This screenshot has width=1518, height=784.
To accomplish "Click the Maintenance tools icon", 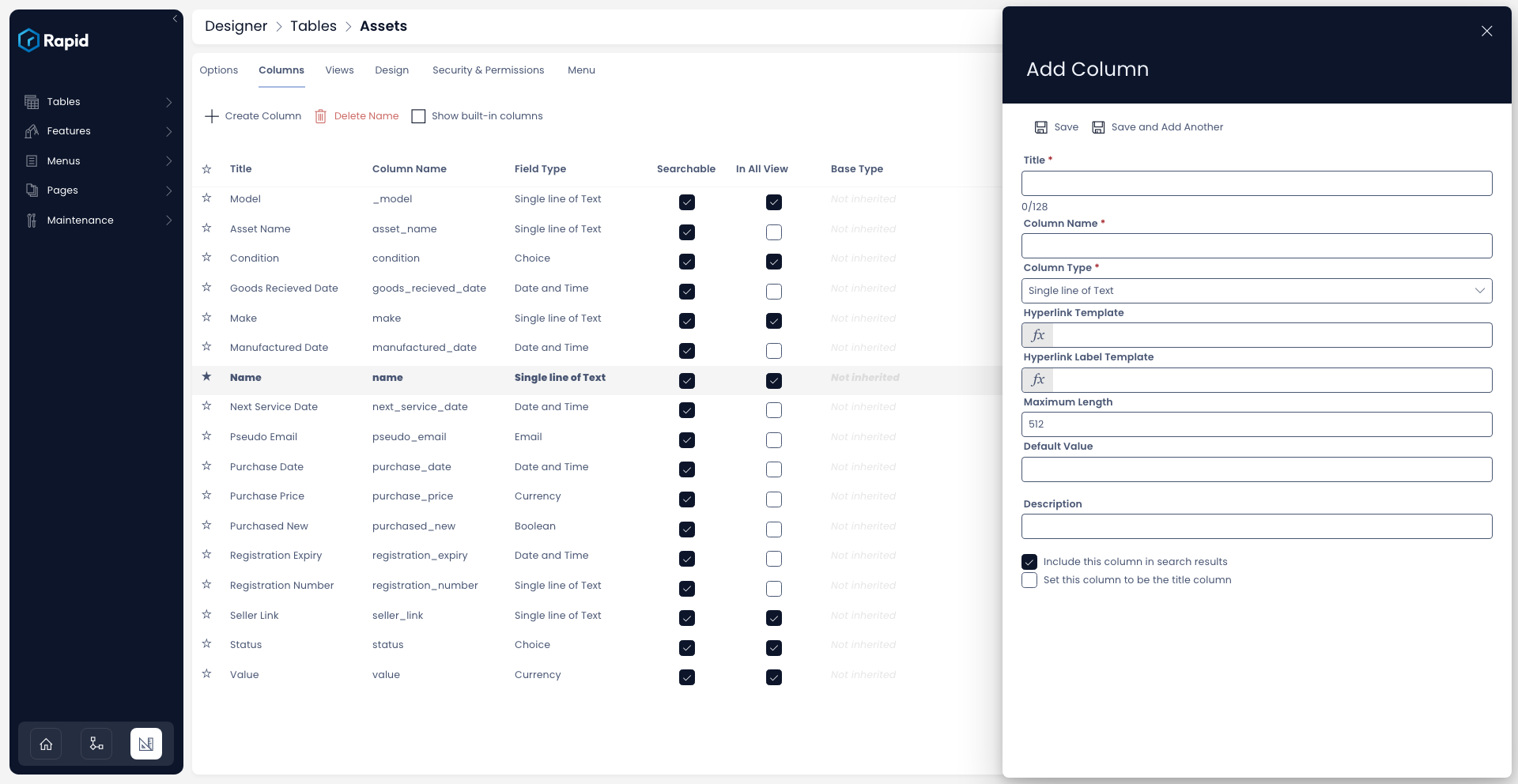I will pos(32,220).
